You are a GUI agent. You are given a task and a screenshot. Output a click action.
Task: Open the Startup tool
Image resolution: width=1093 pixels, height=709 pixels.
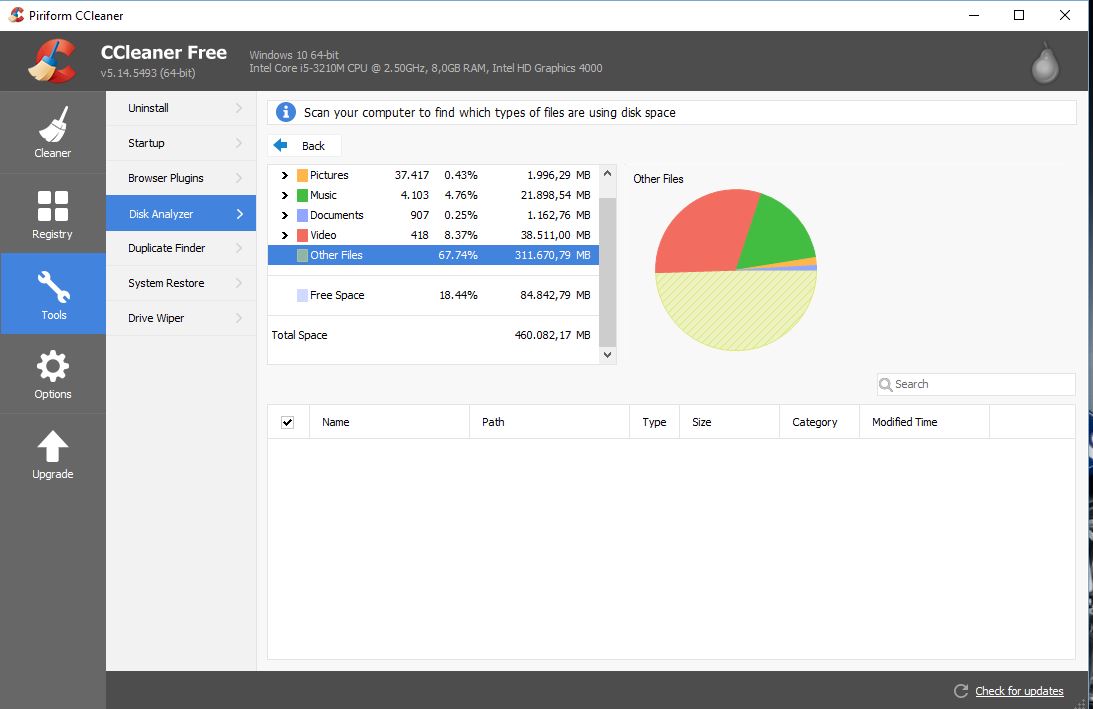[x=181, y=143]
